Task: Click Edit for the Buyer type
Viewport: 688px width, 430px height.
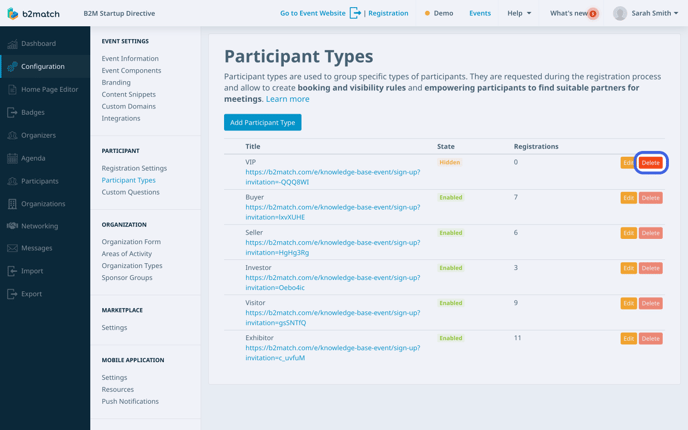Action: [x=628, y=198]
